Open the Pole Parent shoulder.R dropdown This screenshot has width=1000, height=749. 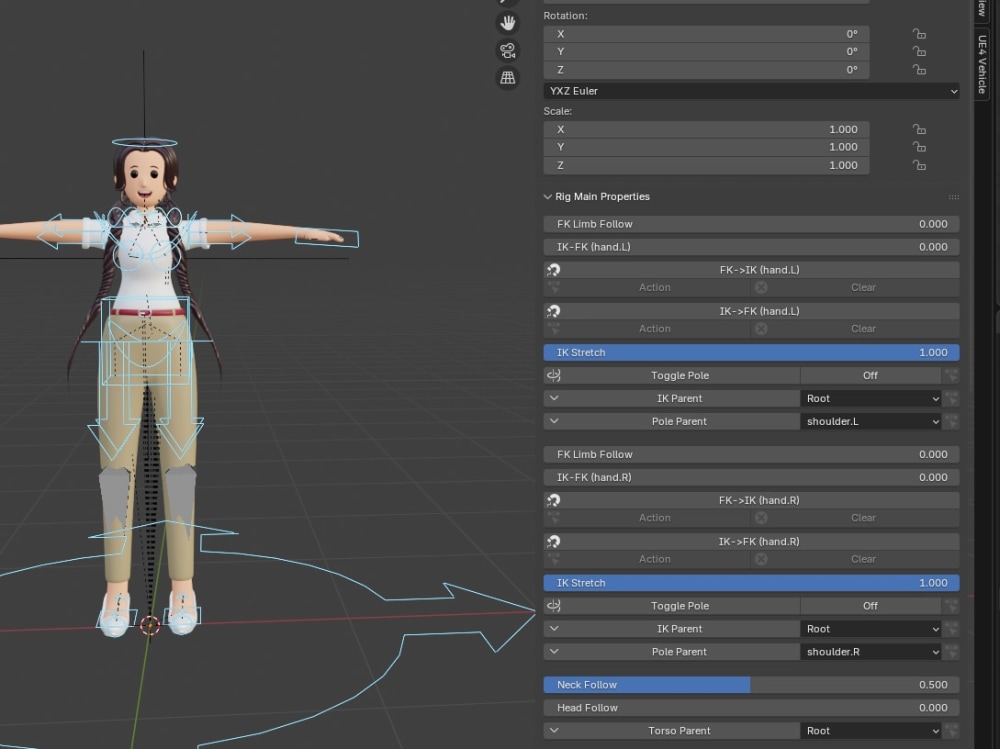871,651
